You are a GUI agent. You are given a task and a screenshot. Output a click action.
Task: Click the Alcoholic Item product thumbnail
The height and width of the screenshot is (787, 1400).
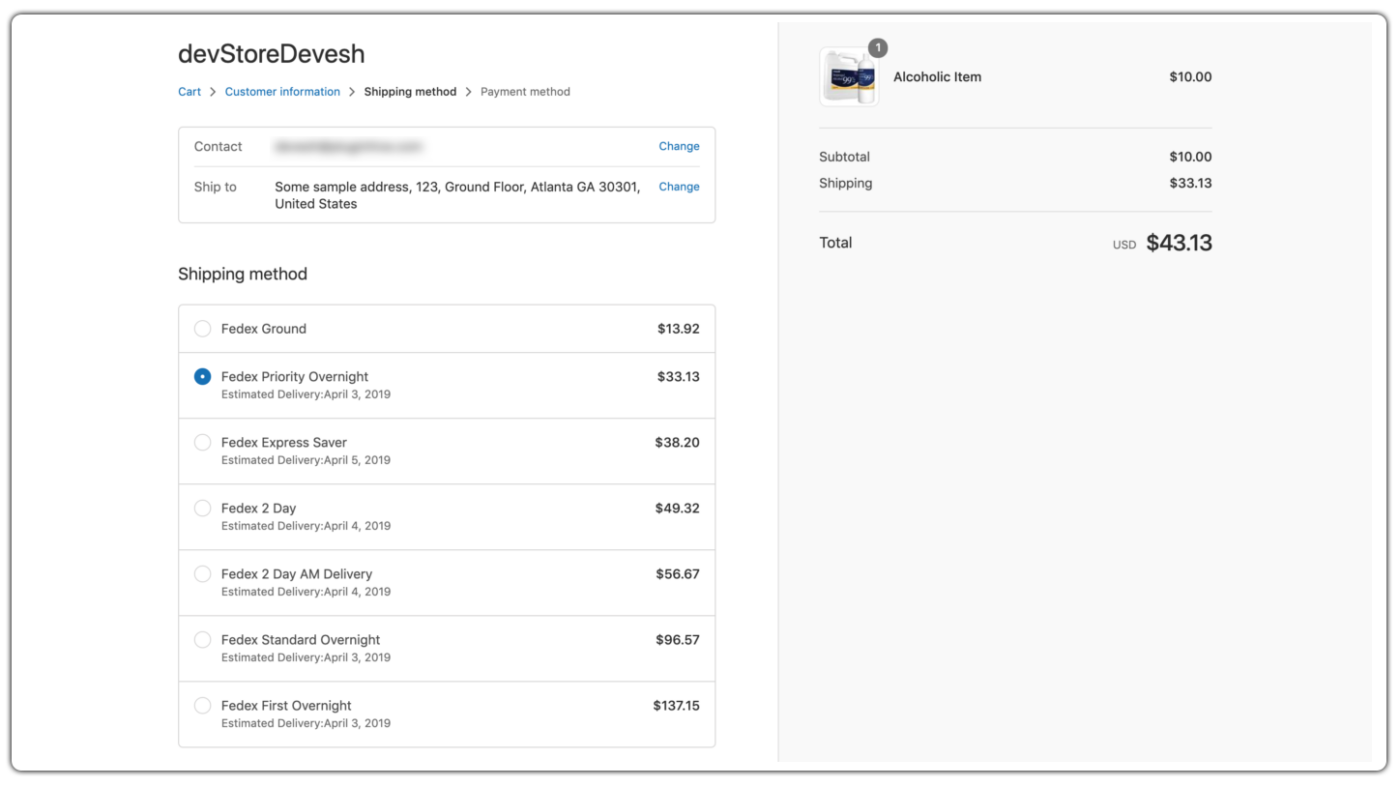coord(848,78)
